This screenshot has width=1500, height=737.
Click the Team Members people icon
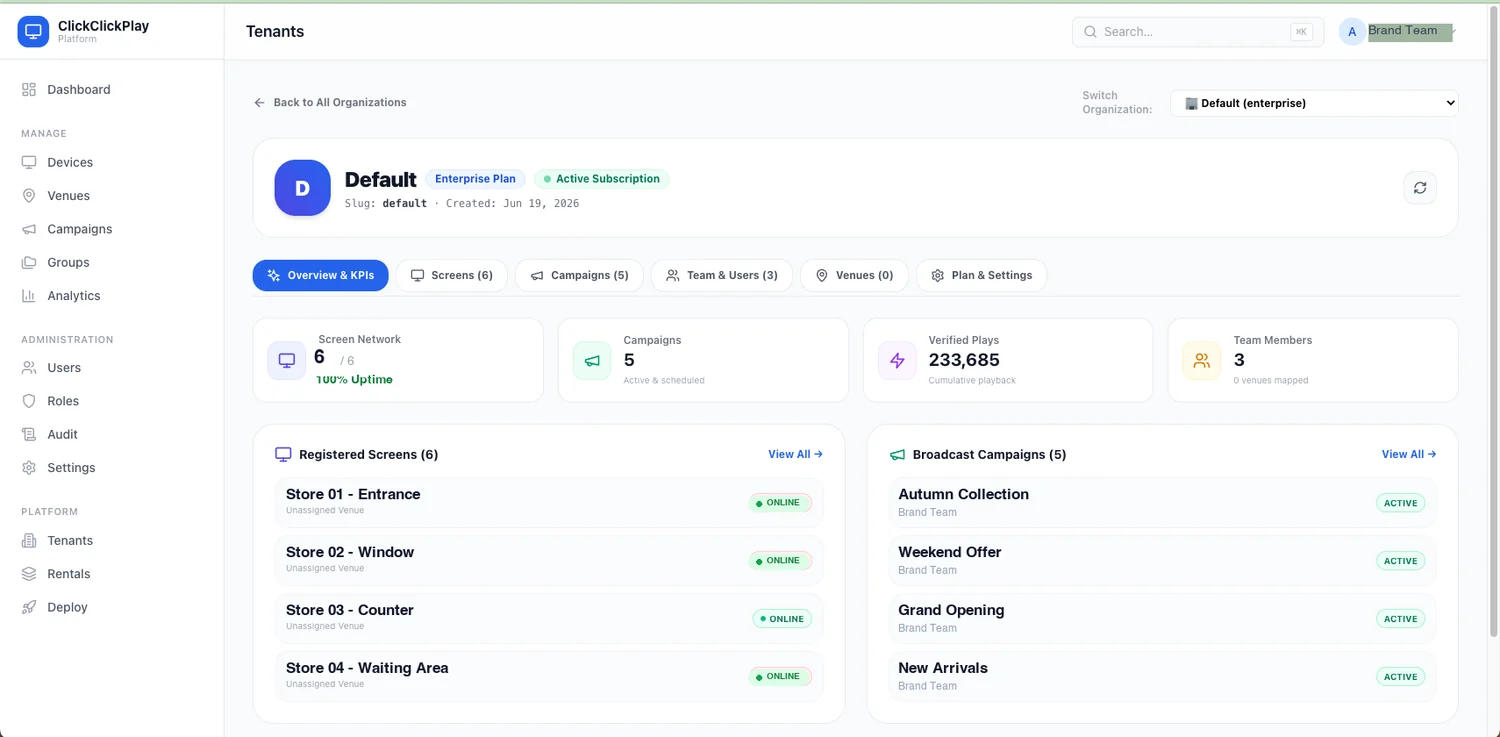1202,361
